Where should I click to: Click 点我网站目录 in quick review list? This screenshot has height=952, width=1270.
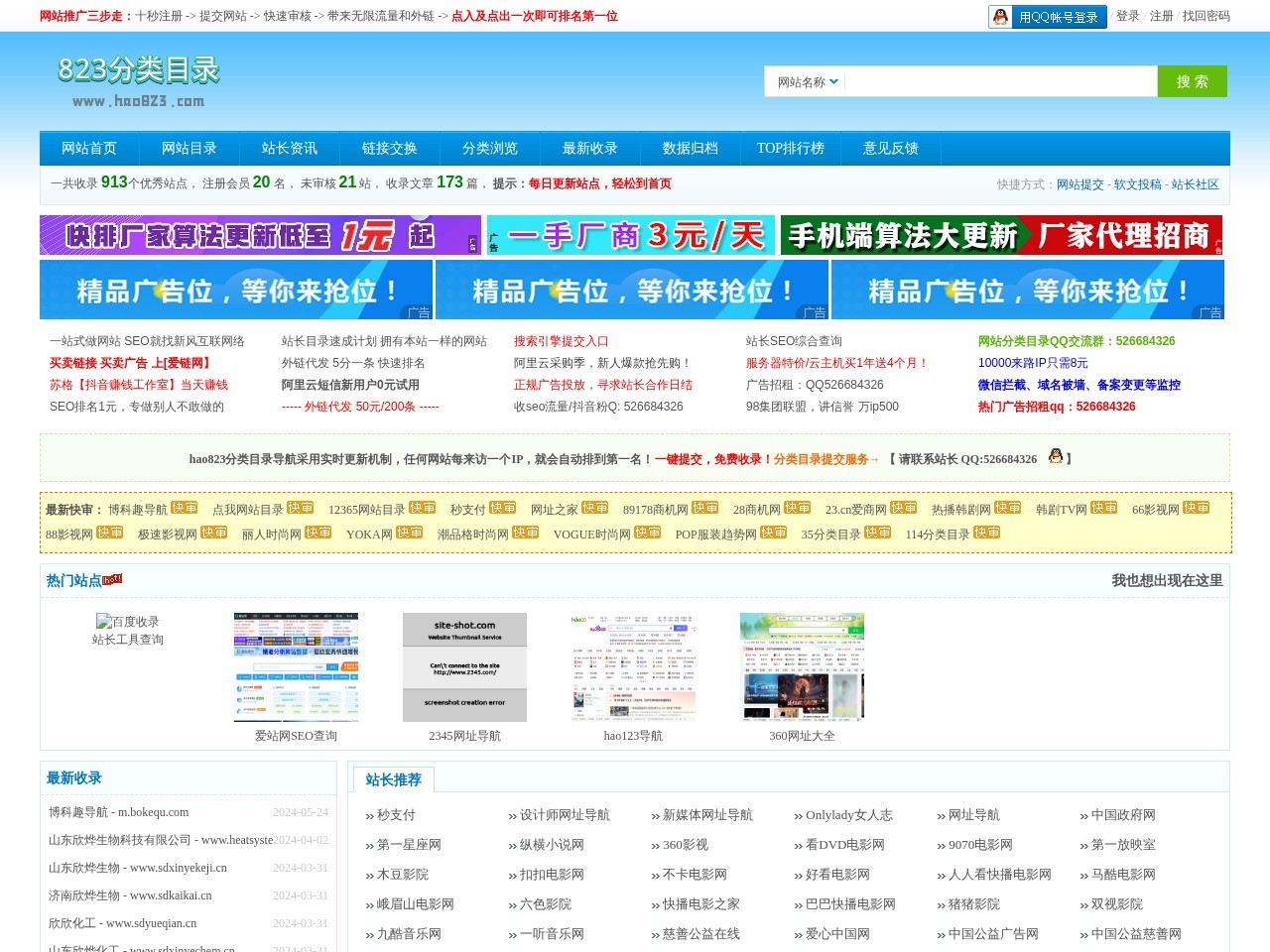click(x=248, y=510)
